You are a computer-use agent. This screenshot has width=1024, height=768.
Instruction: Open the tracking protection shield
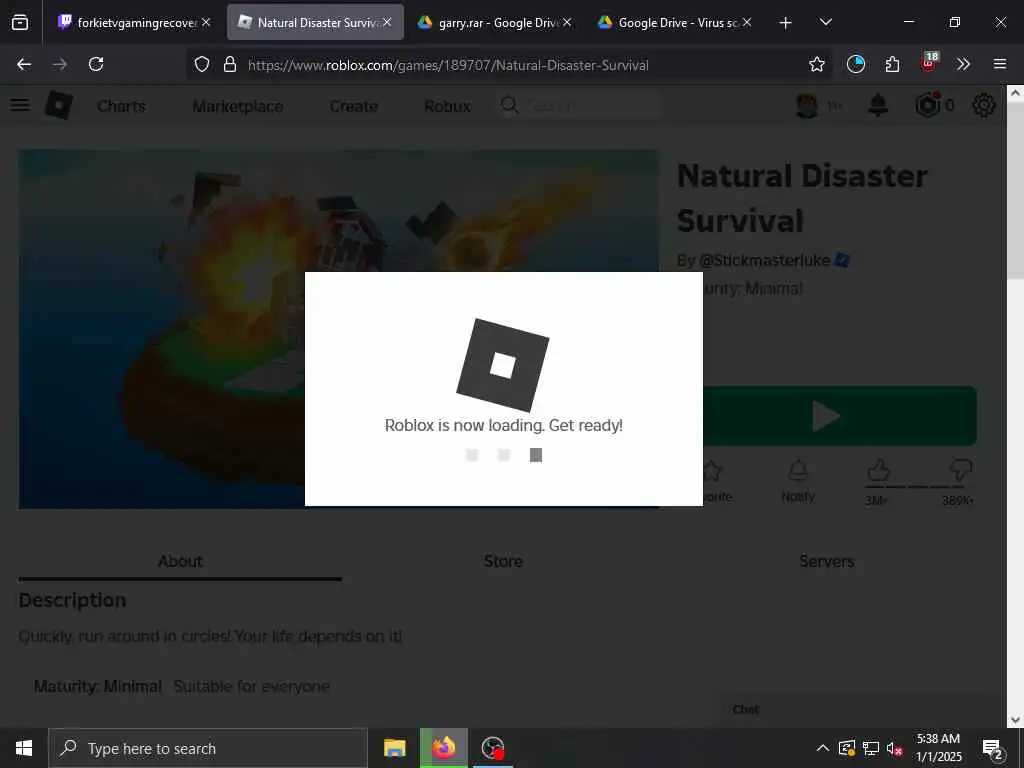[202, 64]
